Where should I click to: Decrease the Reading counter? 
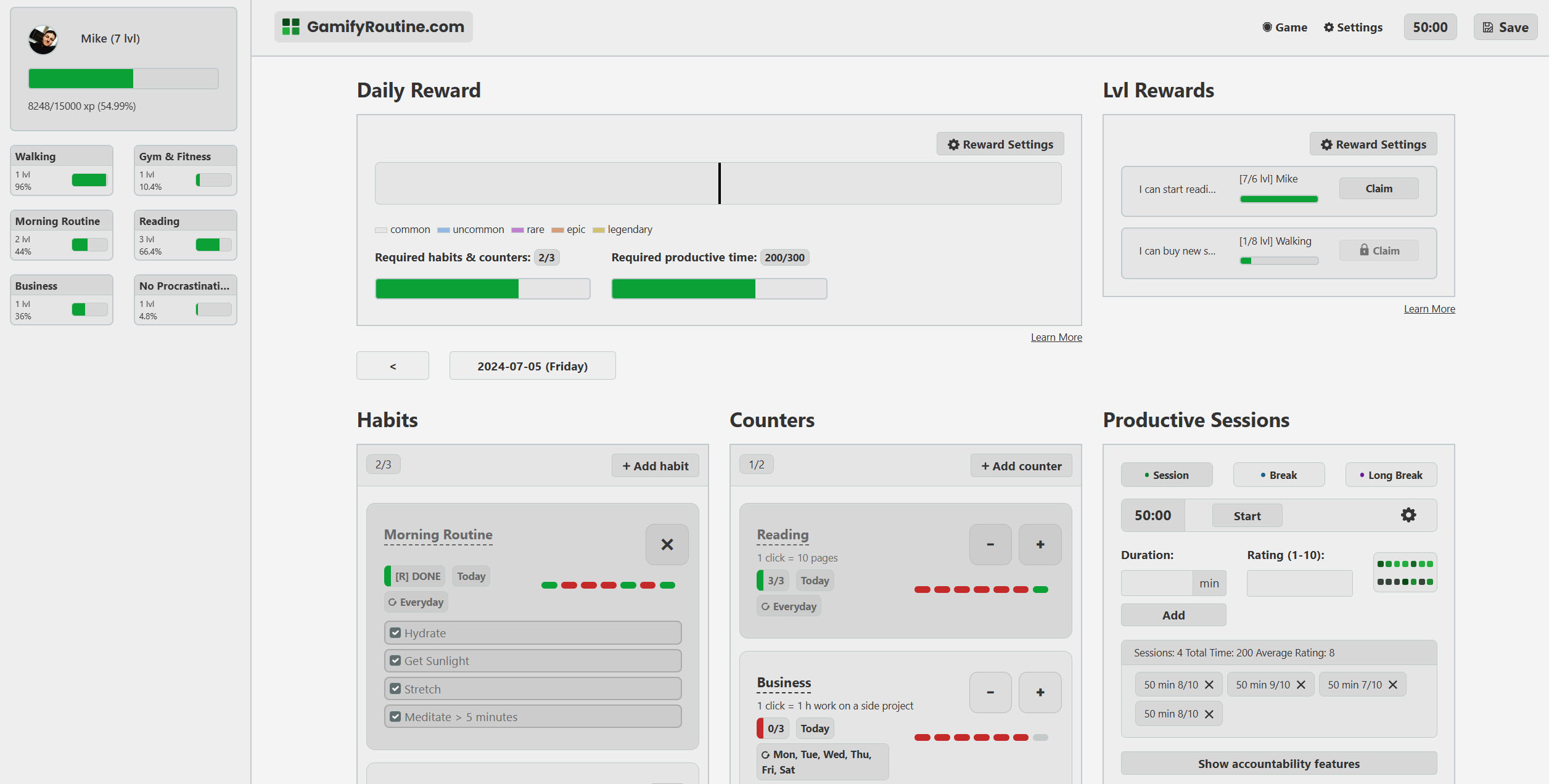tap(990, 544)
